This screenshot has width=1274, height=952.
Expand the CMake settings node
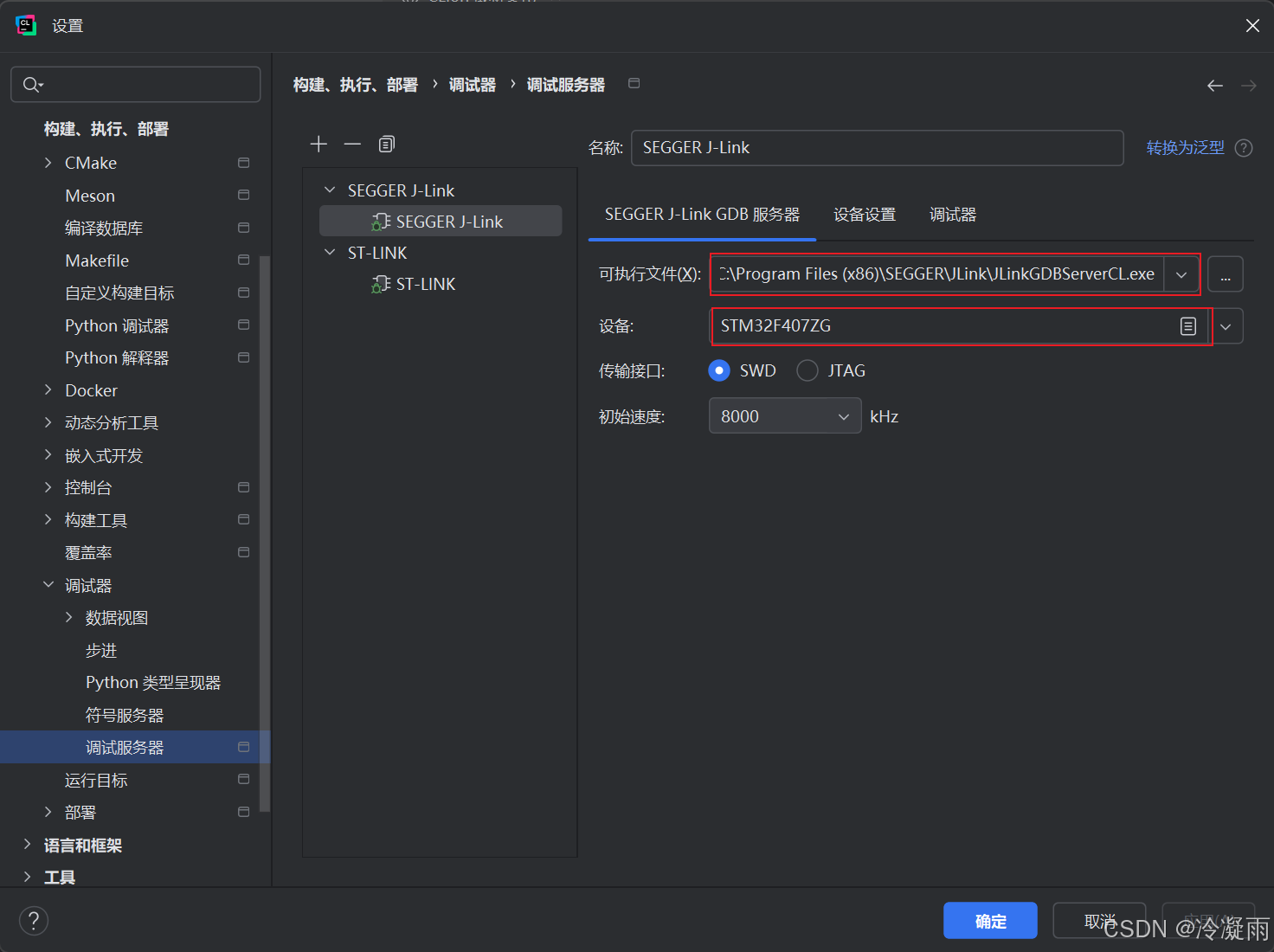click(48, 163)
